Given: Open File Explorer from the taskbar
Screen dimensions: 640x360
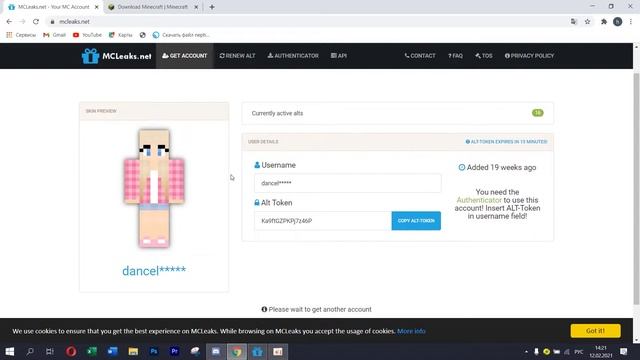Looking at the screenshot, I should pos(133,351).
